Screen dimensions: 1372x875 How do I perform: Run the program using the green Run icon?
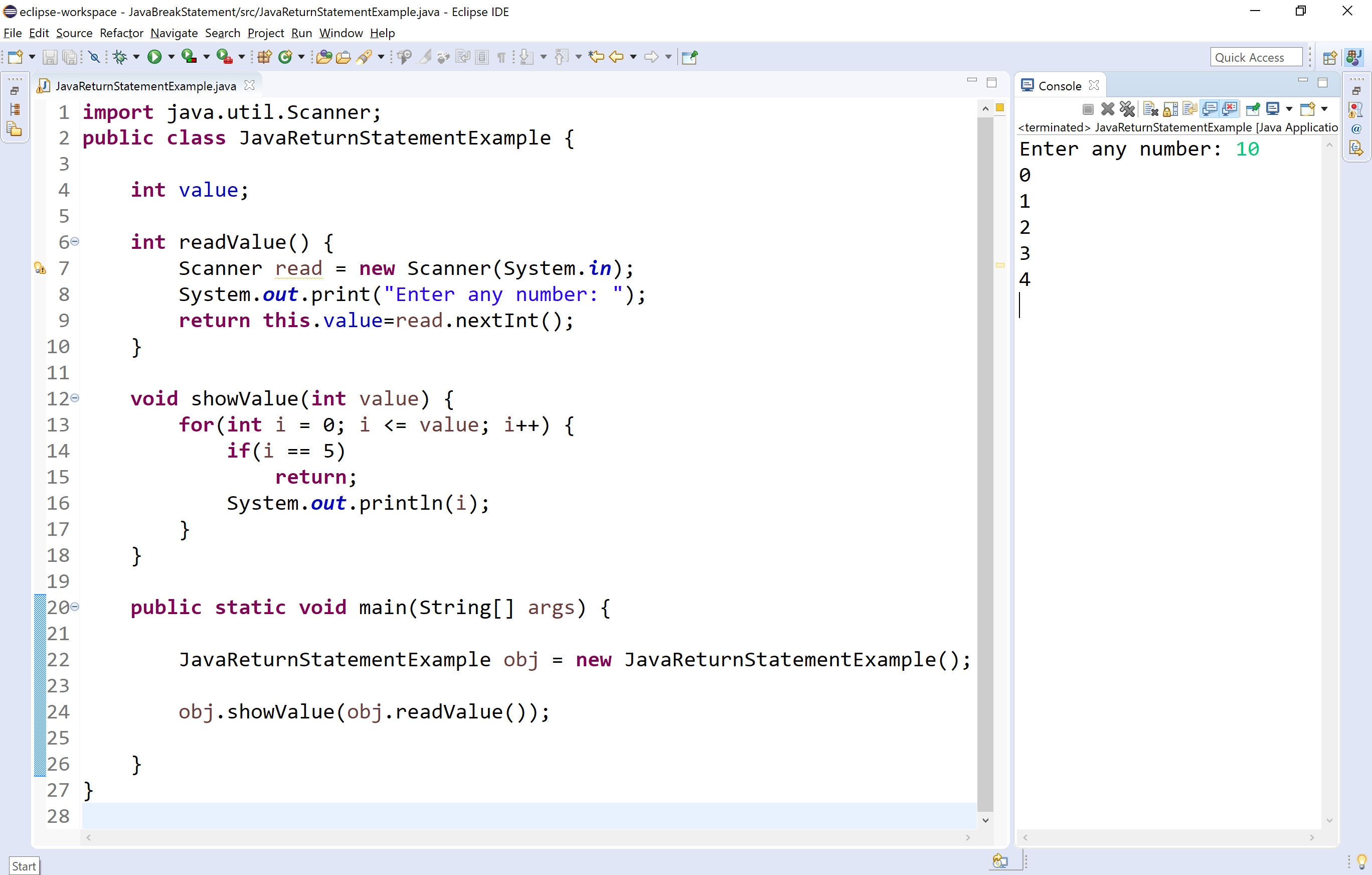click(154, 56)
